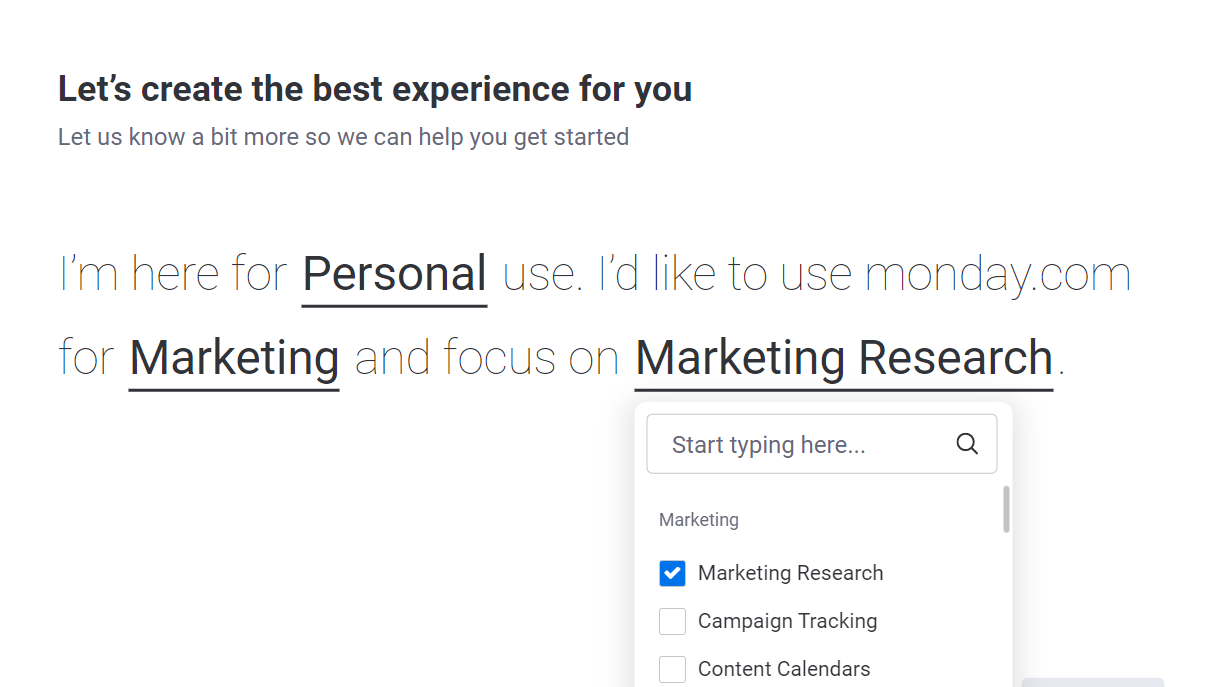The width and height of the screenshot is (1211, 687).
Task: Select the Marketing Research option label
Action: (790, 573)
